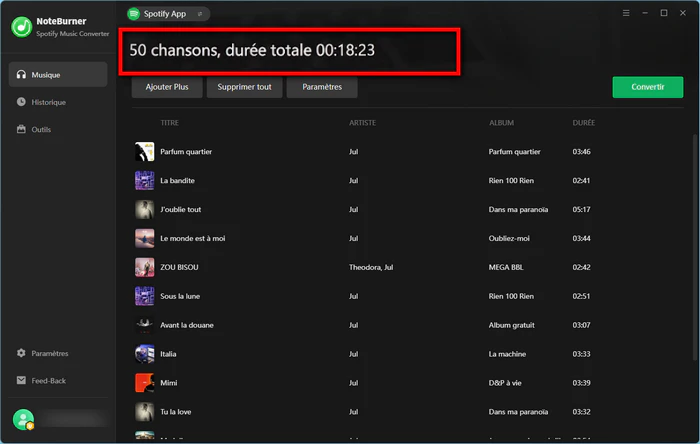Screen dimensions: 700x444
Task: Maximize the NoteBurner window
Action: 664,13
